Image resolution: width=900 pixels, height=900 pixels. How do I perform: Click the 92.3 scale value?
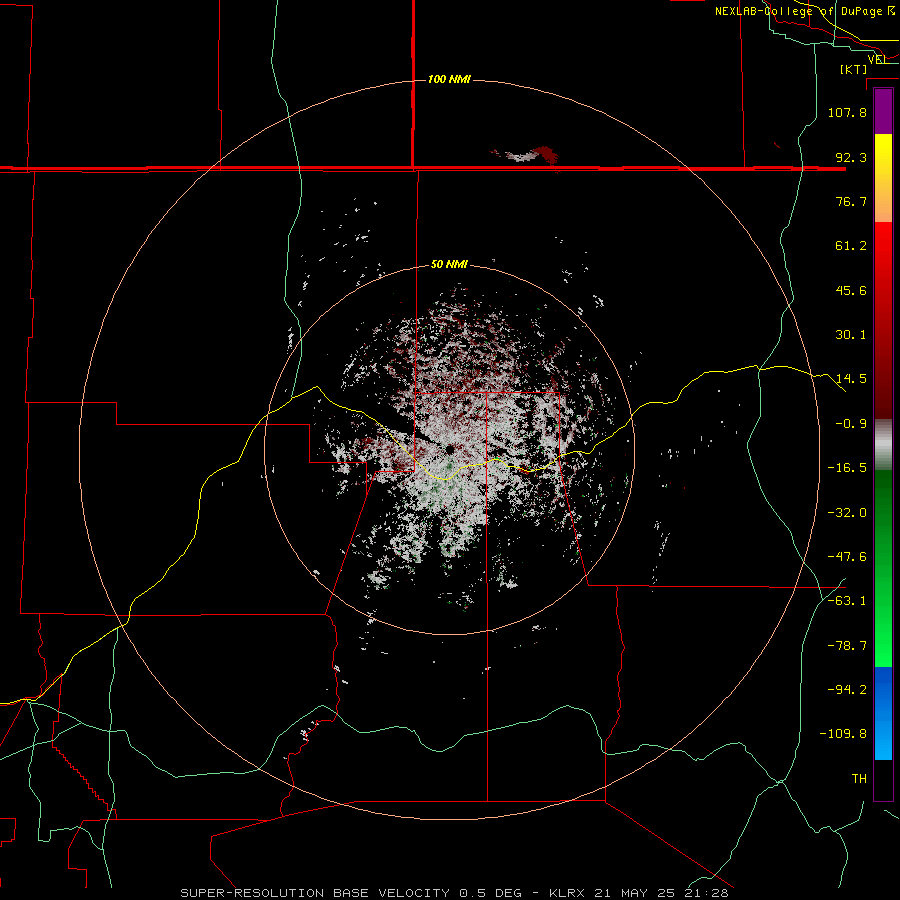click(x=851, y=157)
